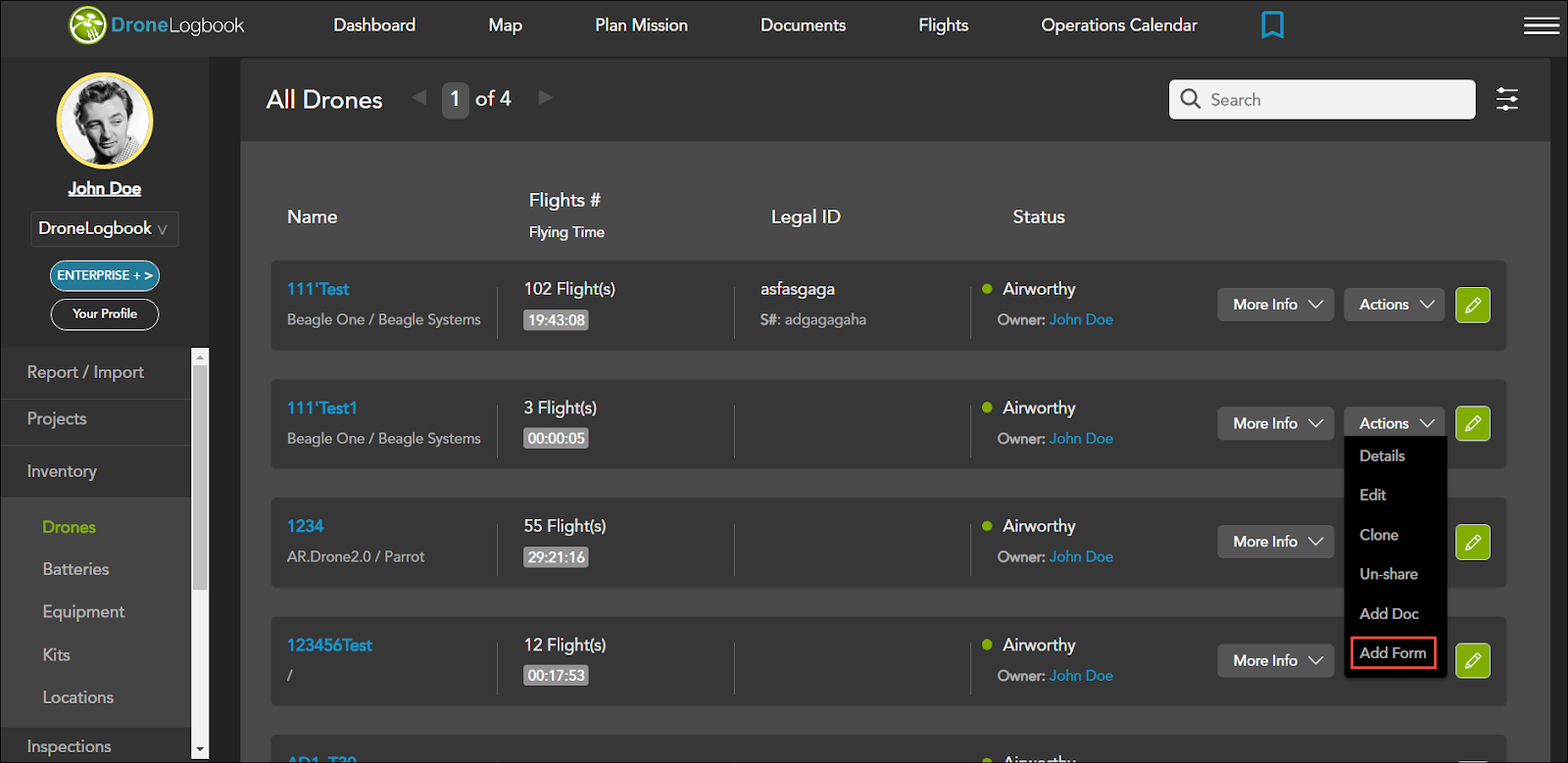Expand More Info for 123456Test
Screen dimensions: 1568x763
coord(1276,660)
